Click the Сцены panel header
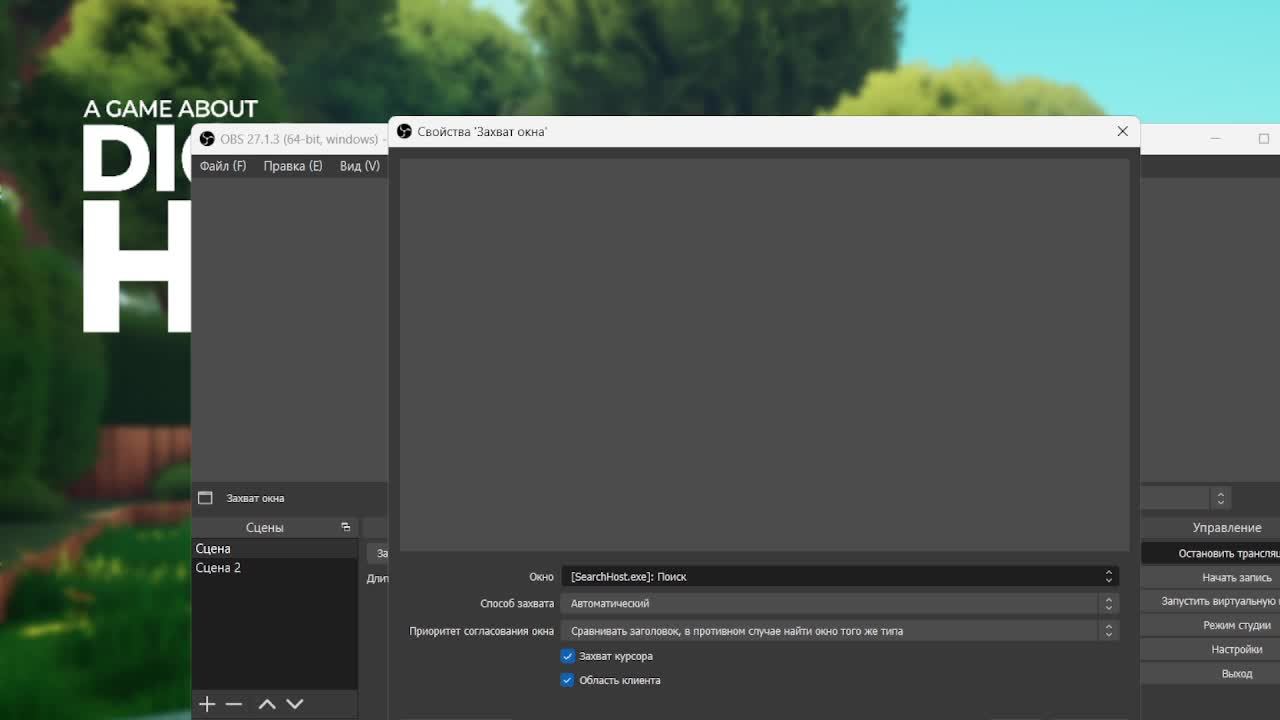The height and width of the screenshot is (720, 1280). (x=265, y=527)
